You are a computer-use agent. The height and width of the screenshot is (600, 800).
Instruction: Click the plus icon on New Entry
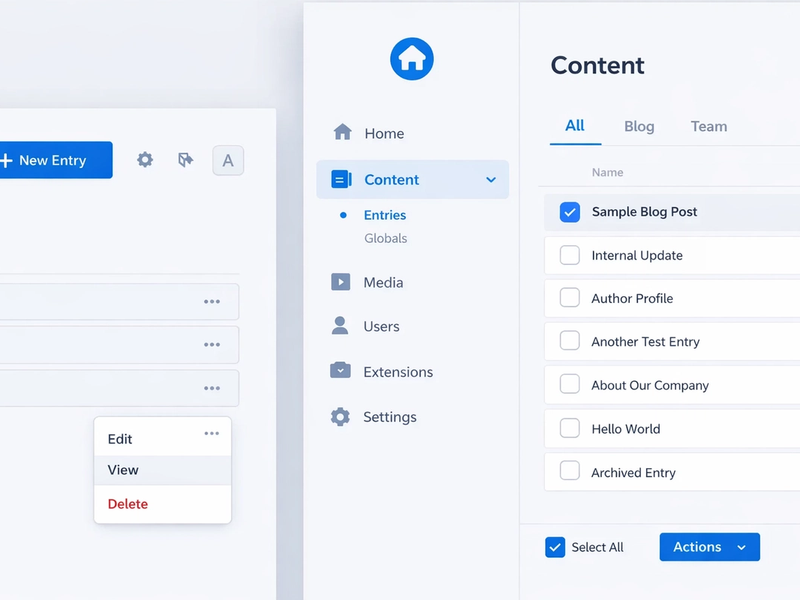coord(6,160)
